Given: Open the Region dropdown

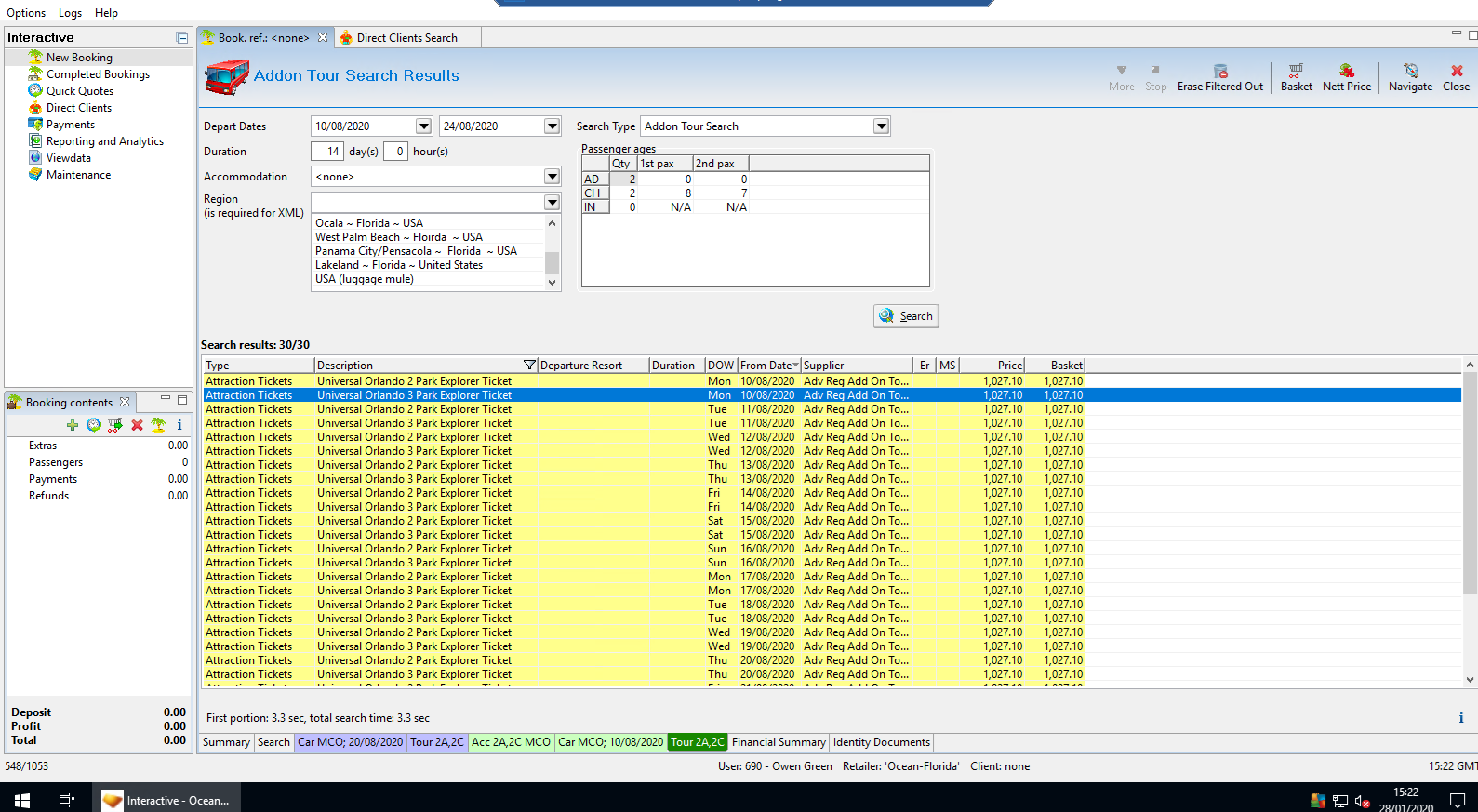Looking at the screenshot, I should click(553, 202).
